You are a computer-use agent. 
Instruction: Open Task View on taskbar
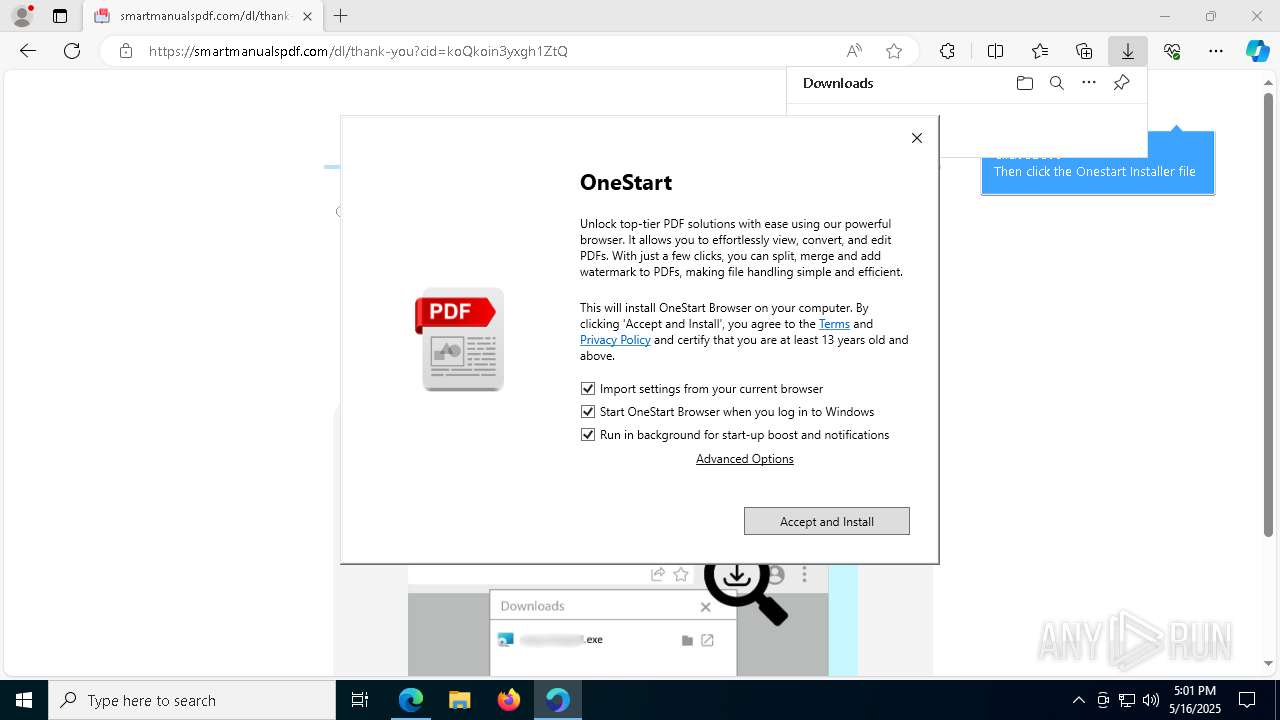[x=360, y=700]
